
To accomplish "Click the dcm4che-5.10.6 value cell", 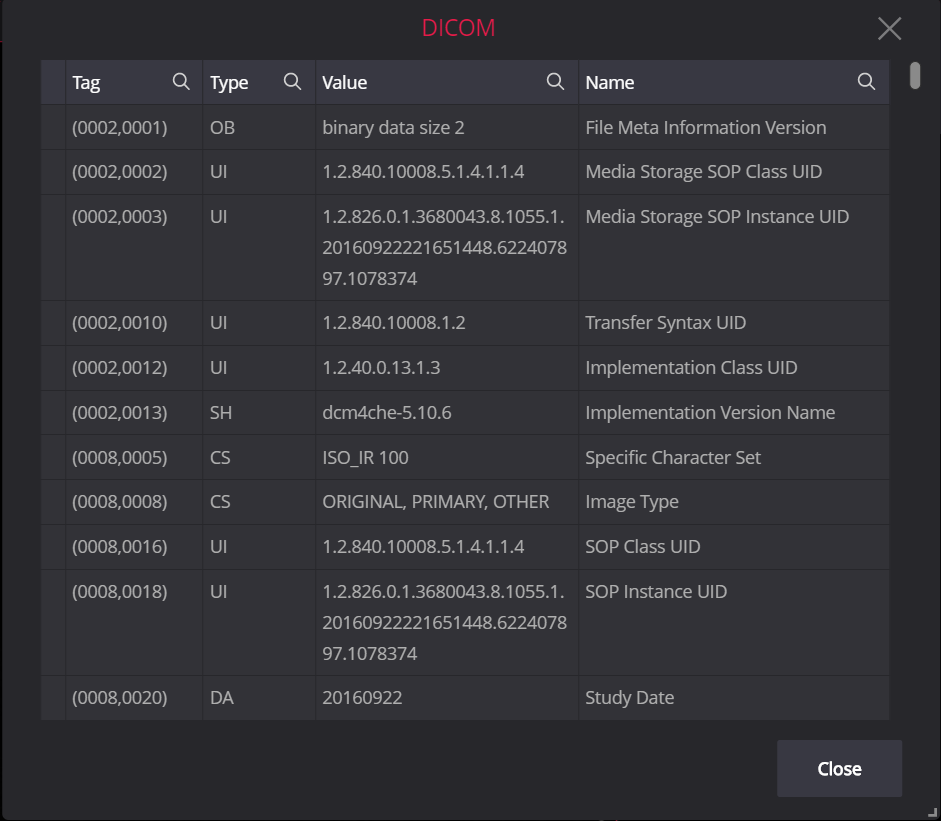I will tap(446, 412).
